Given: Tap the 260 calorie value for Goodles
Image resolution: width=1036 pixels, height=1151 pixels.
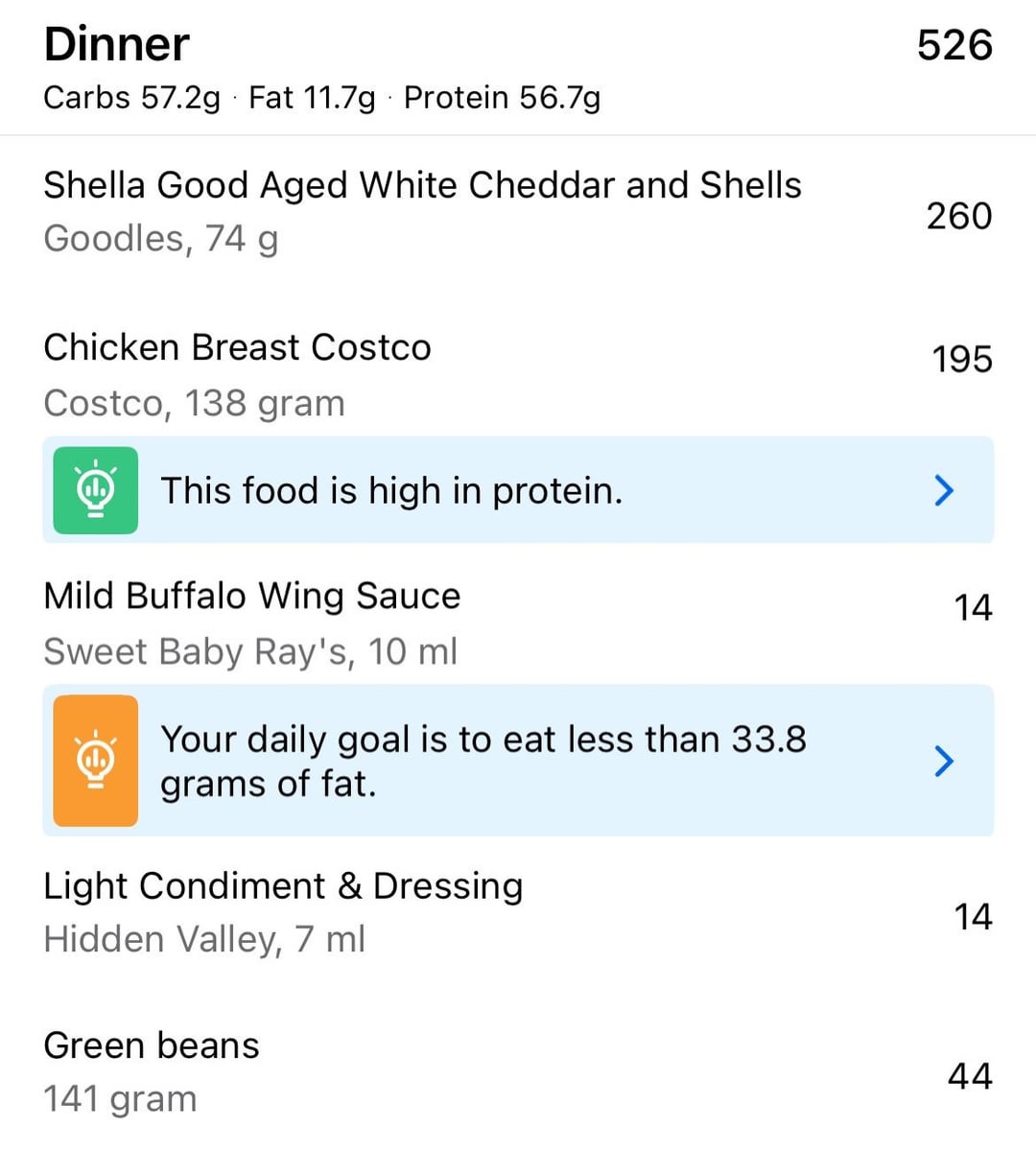Looking at the screenshot, I should tap(958, 216).
